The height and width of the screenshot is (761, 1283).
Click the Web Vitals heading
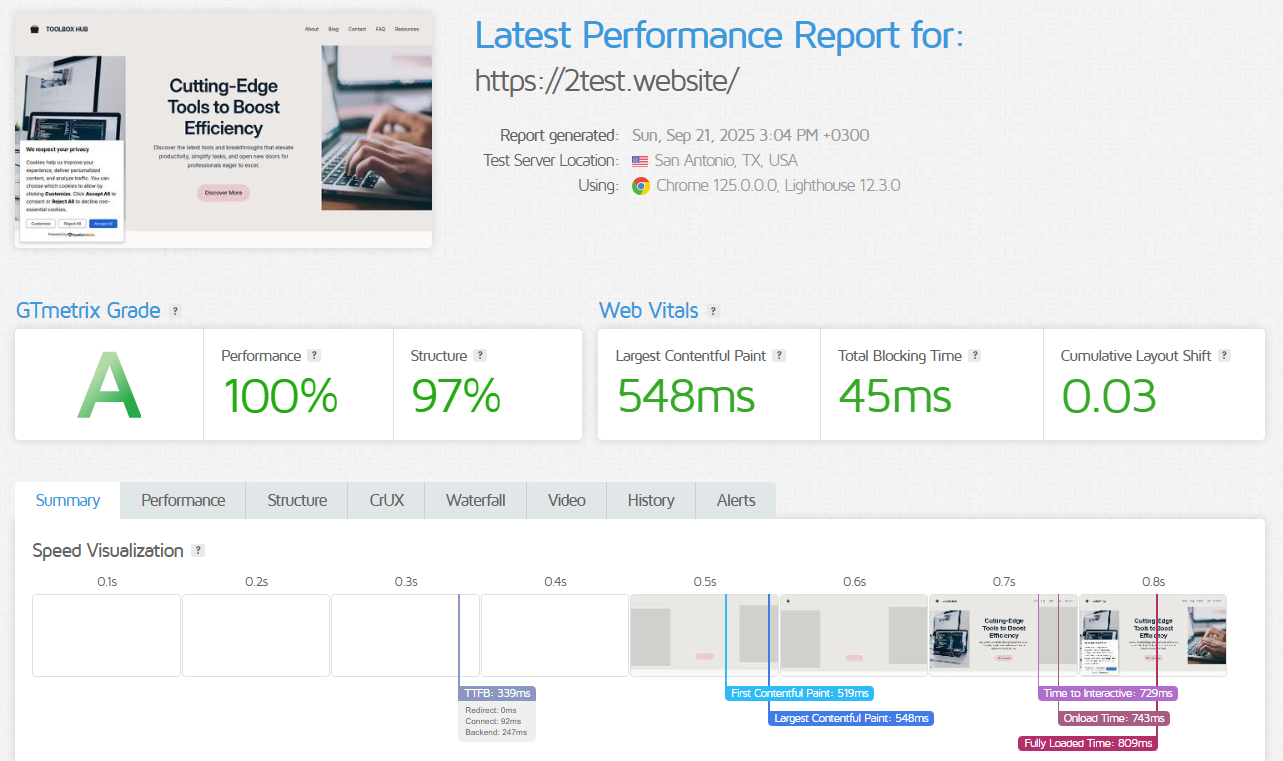(x=649, y=311)
